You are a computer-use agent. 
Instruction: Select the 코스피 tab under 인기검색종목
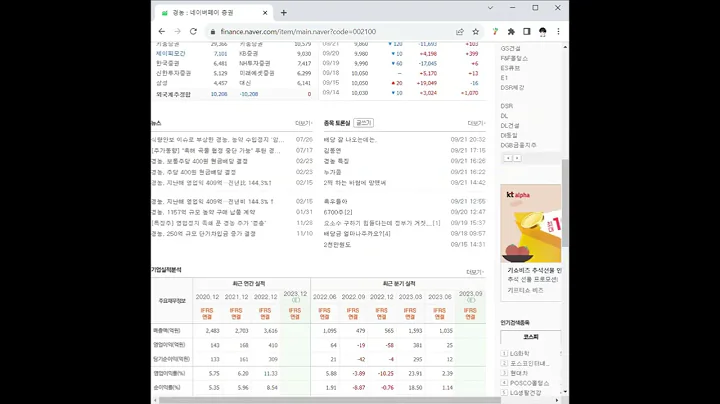(x=531, y=337)
